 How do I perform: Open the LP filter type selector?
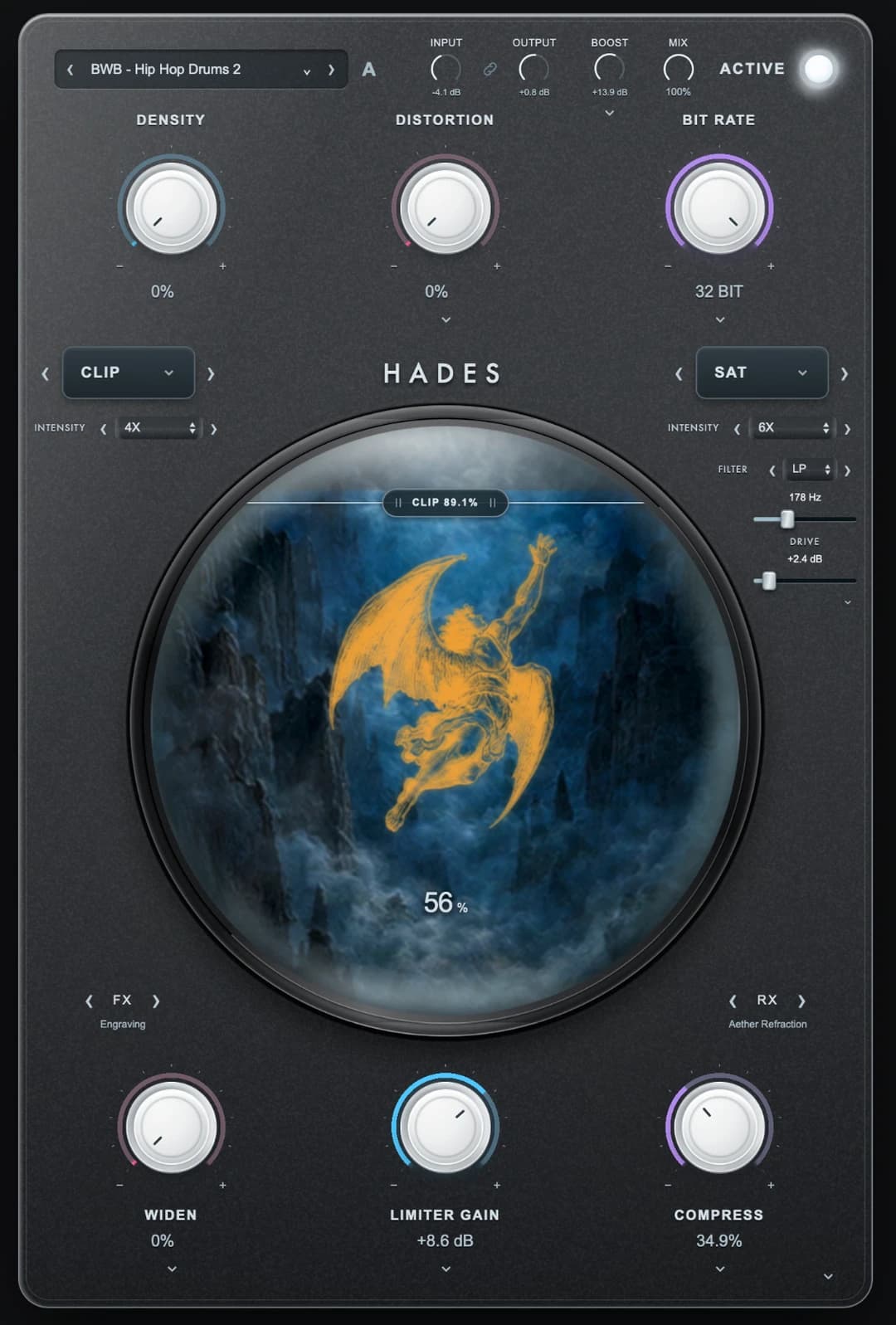click(811, 470)
